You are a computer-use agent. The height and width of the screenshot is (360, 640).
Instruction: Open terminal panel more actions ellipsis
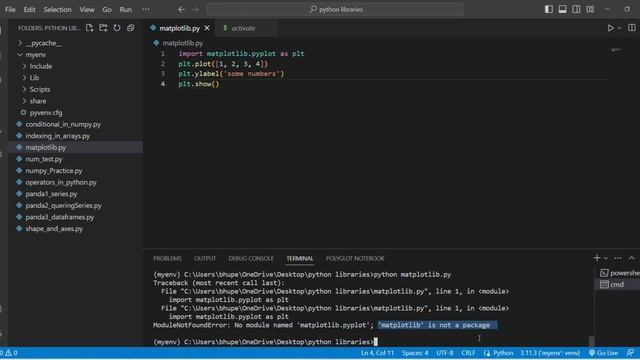(618, 258)
